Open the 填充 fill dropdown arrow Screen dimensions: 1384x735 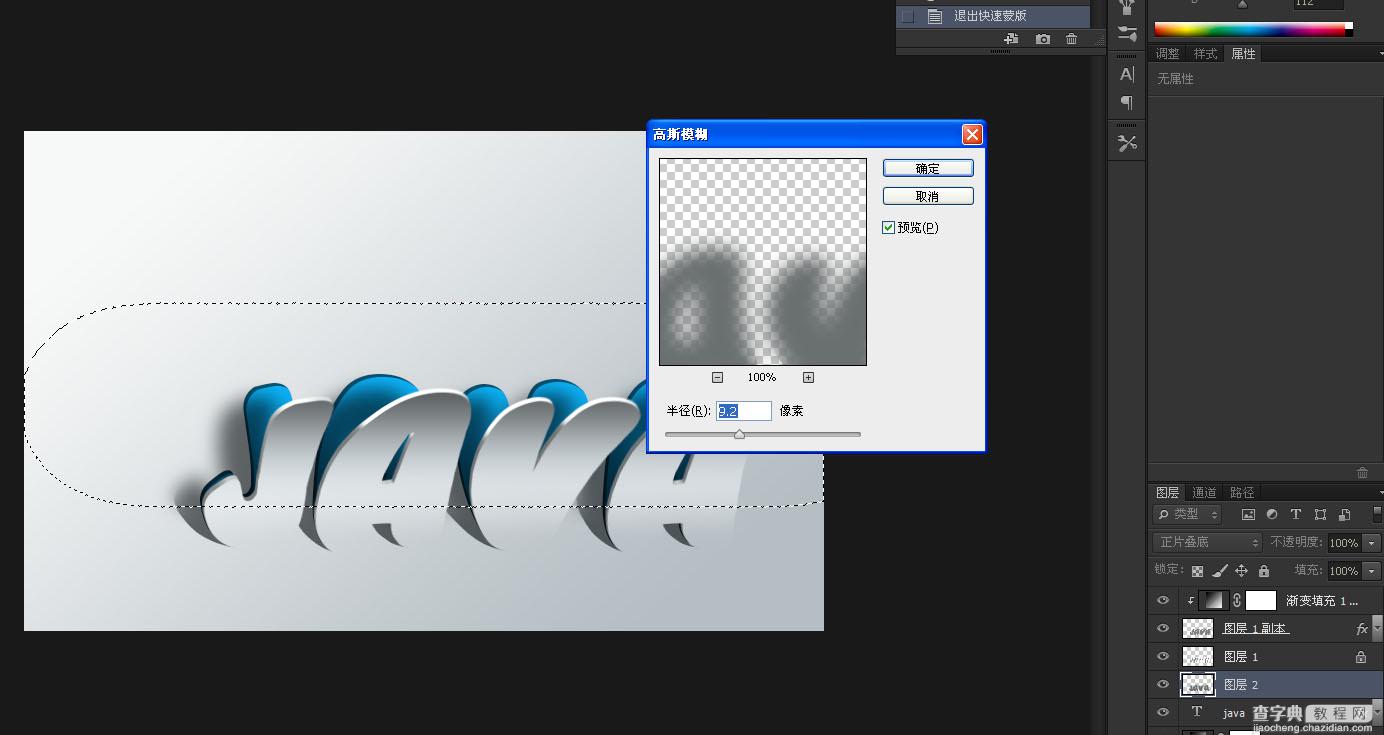(1372, 571)
